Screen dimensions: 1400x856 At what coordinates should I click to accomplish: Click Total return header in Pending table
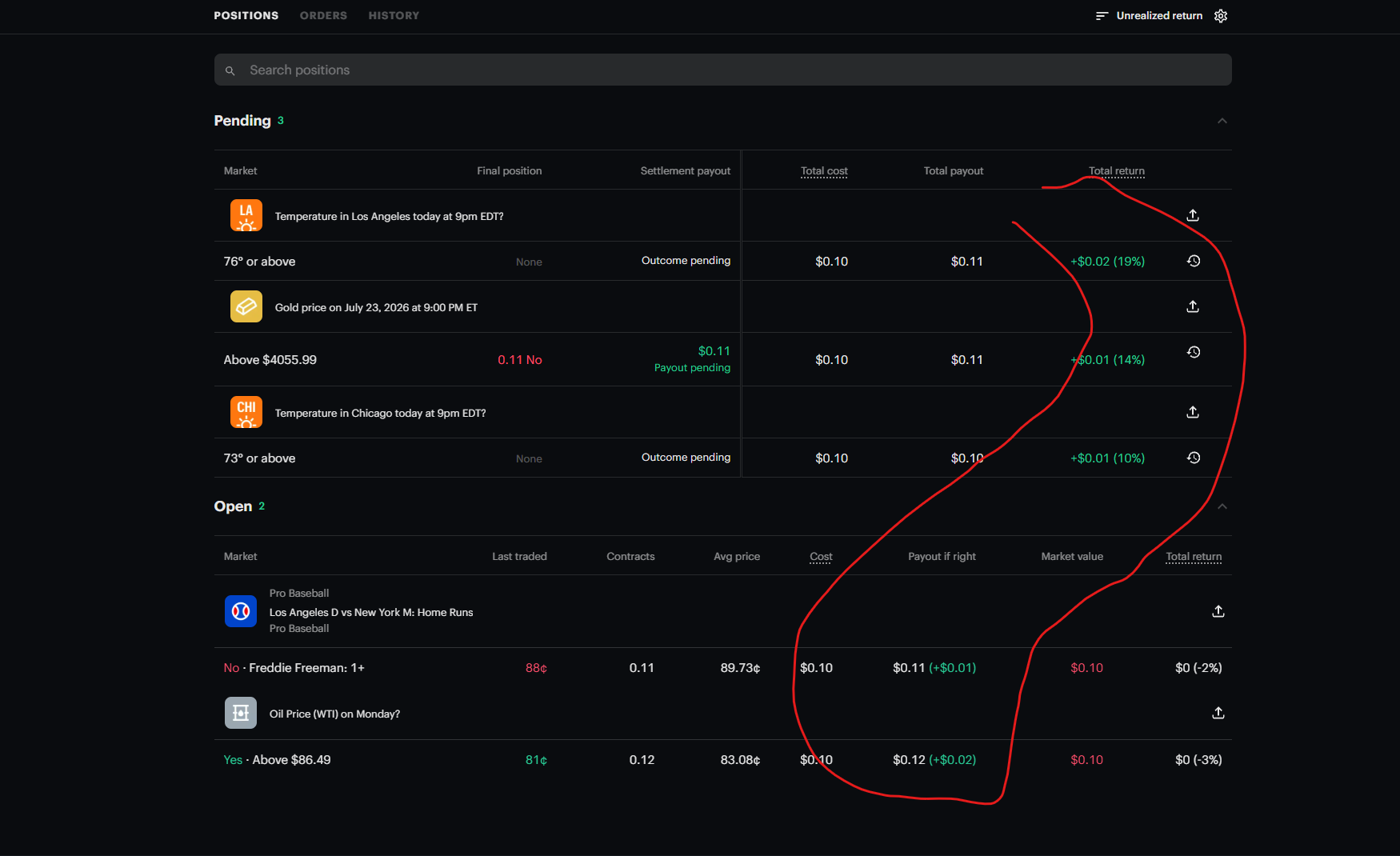point(1117,171)
